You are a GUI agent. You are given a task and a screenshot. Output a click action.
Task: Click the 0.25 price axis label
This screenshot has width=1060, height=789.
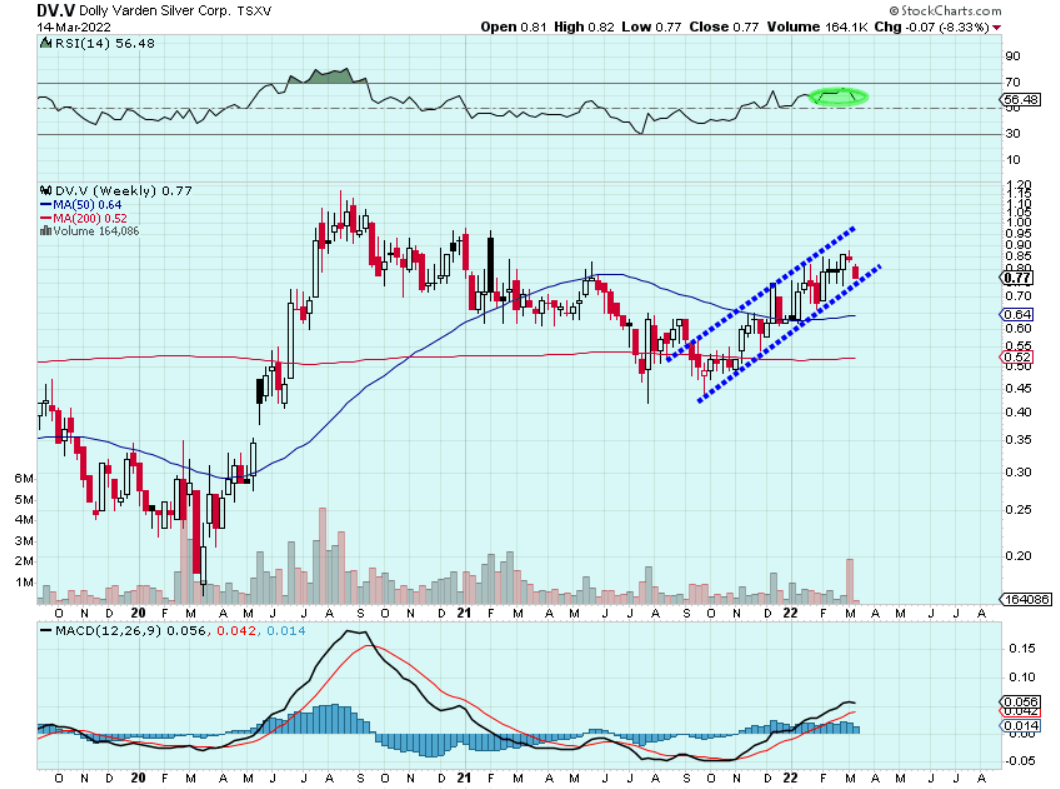point(1018,510)
